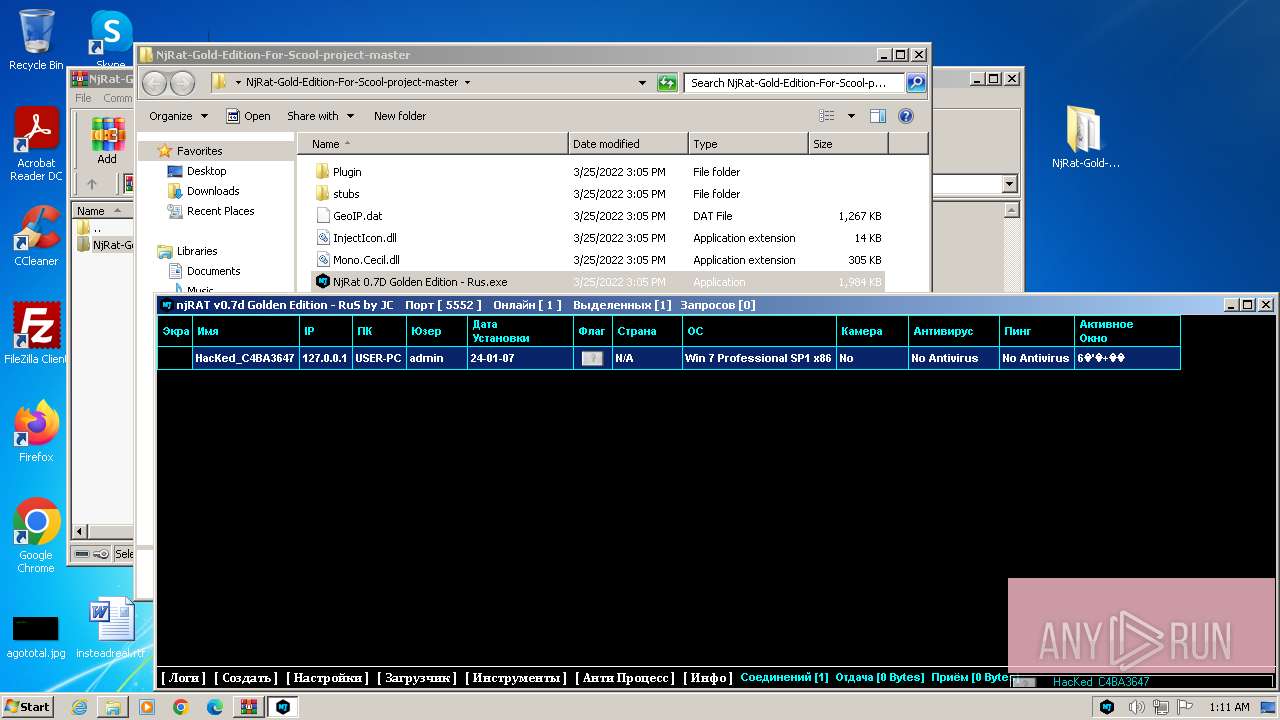1280x720 pixels.
Task: Refresh the Explorer folder view
Action: click(x=667, y=83)
